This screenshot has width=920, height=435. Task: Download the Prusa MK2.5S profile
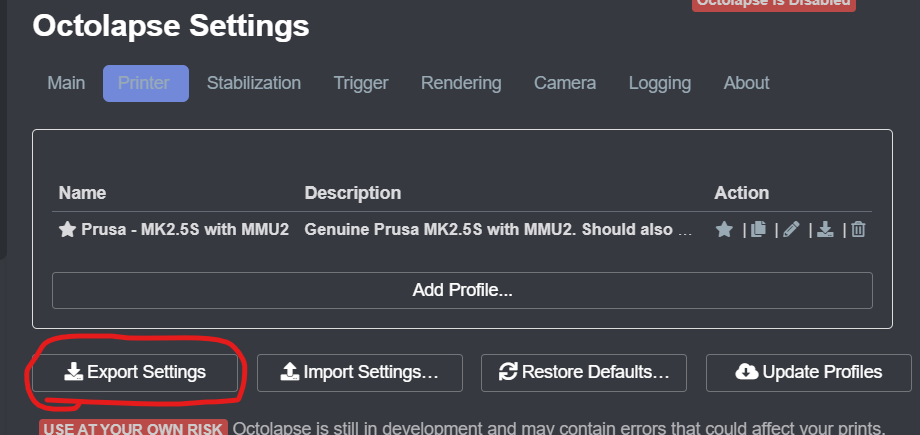(825, 230)
